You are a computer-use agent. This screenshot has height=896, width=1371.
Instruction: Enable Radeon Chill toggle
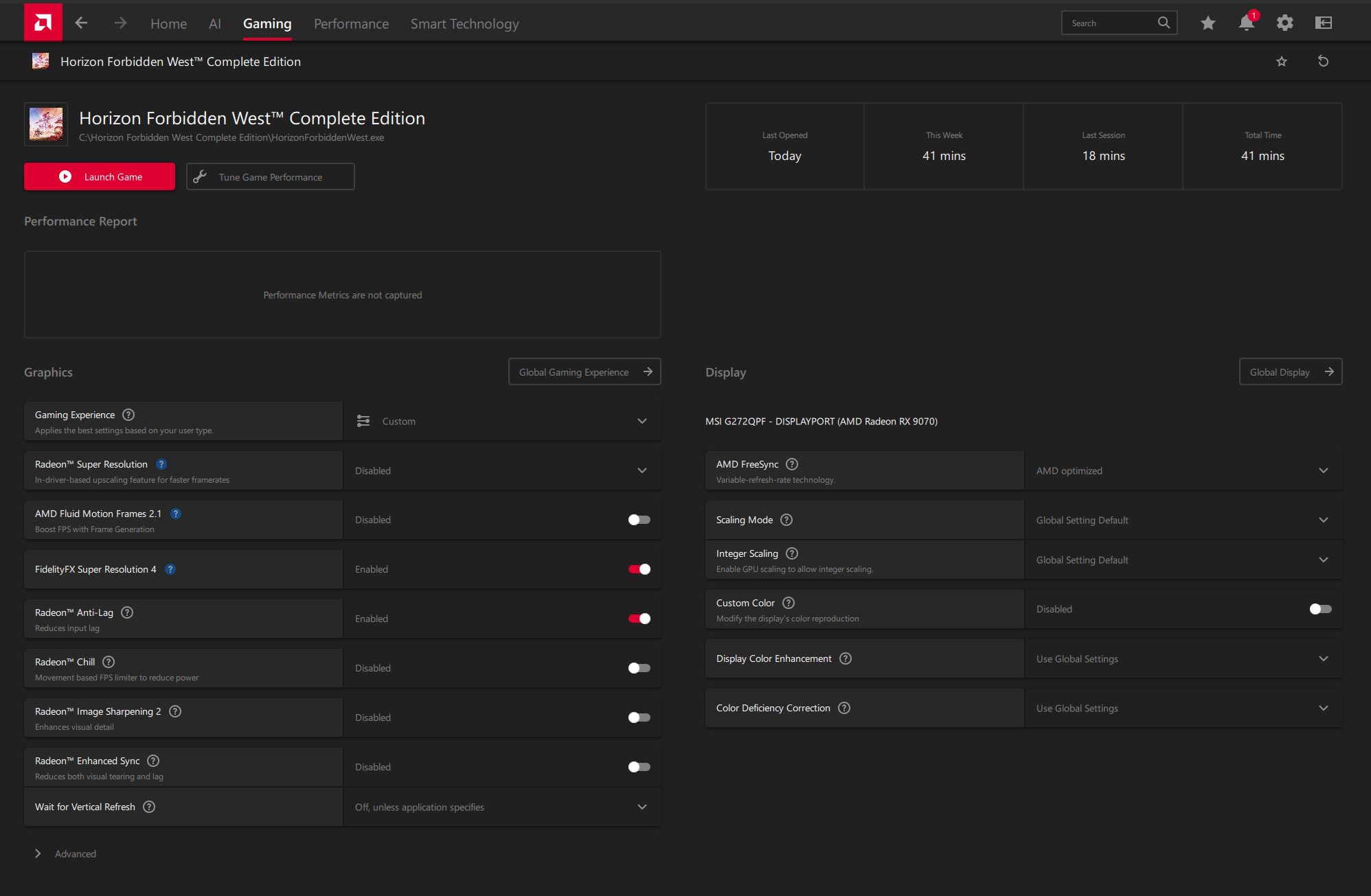pyautogui.click(x=639, y=668)
